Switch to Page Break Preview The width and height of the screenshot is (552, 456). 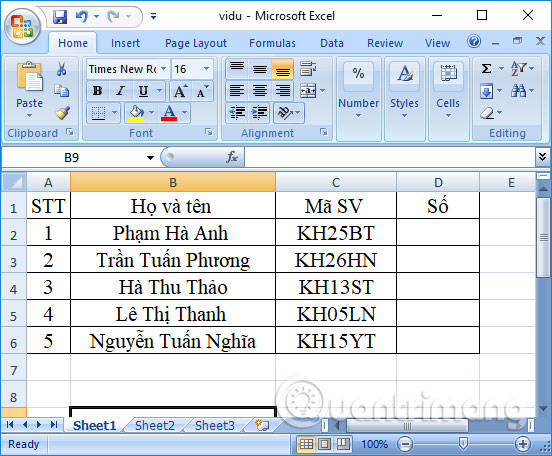(343, 444)
